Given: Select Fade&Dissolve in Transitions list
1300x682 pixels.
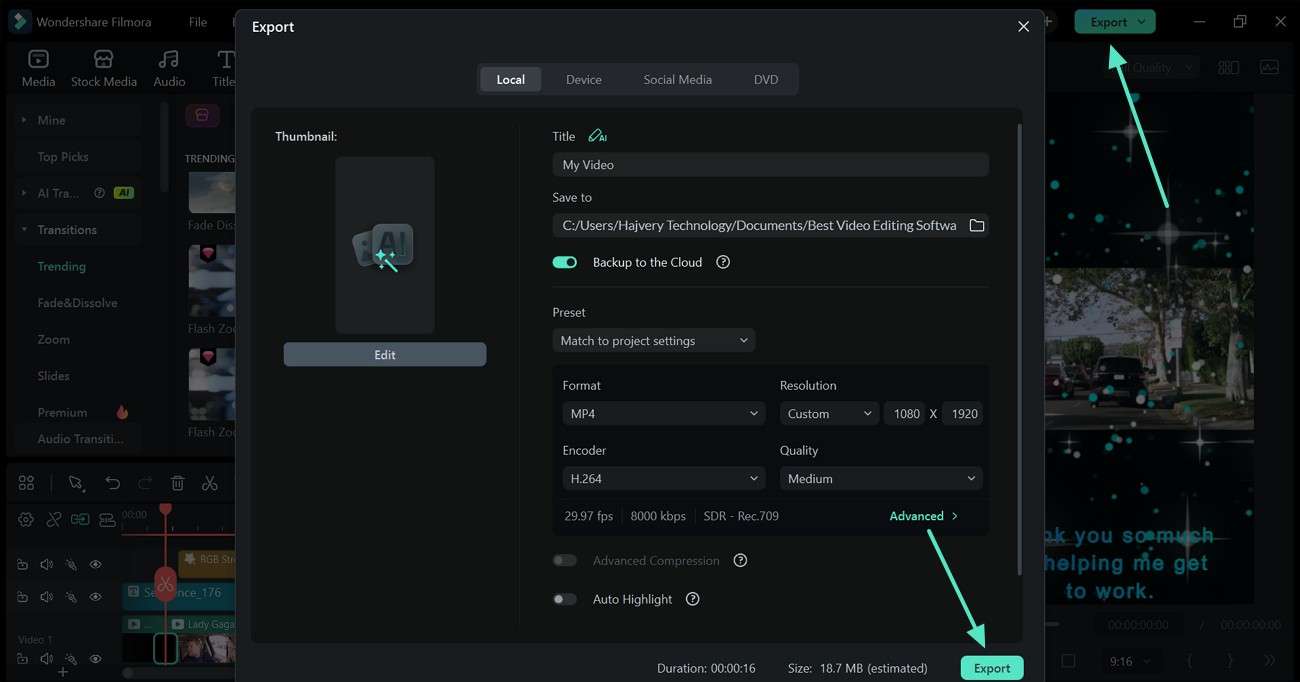Looking at the screenshot, I should (x=77, y=303).
